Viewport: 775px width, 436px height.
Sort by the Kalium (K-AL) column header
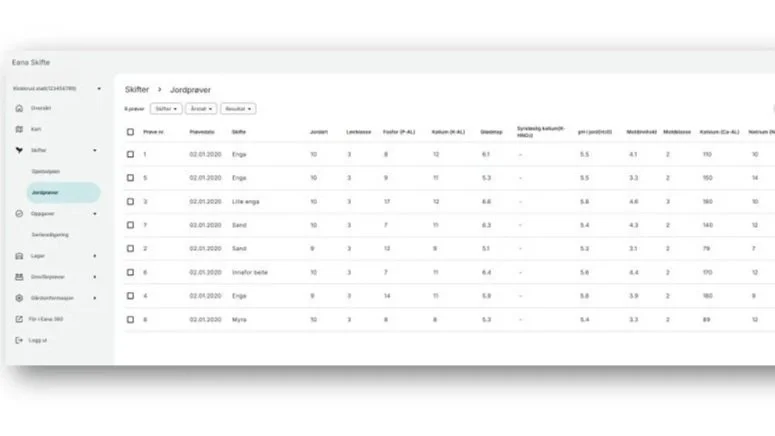448,132
